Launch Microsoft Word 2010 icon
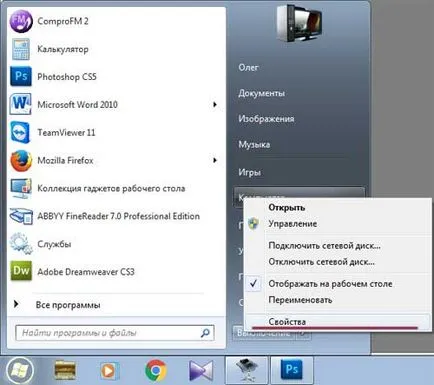The width and height of the screenshot is (434, 385). point(21,104)
